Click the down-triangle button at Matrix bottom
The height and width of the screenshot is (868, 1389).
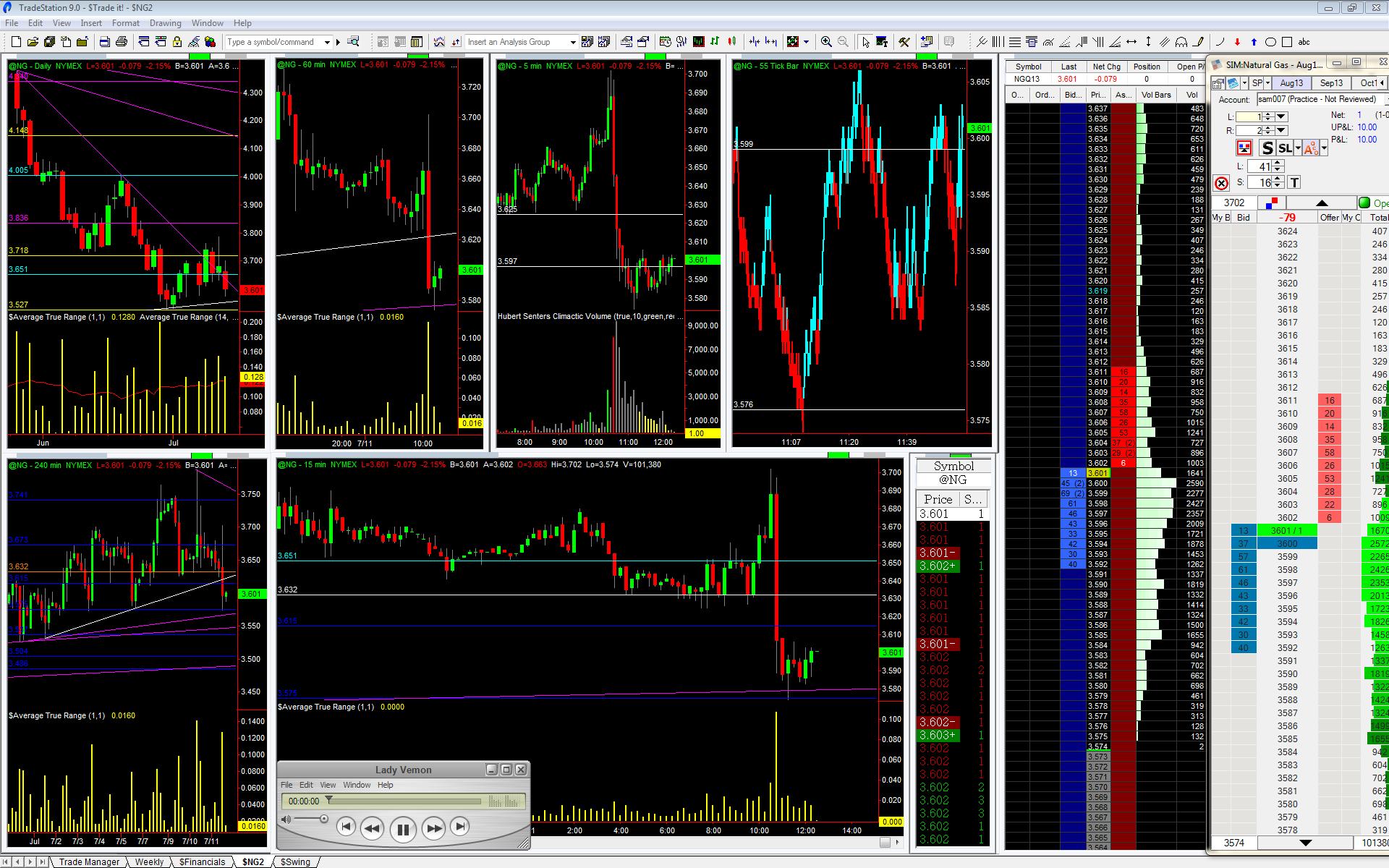1305,843
